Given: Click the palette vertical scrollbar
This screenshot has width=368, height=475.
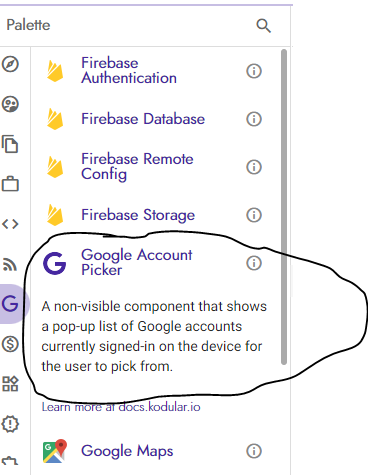Looking at the screenshot, I should (x=284, y=207).
